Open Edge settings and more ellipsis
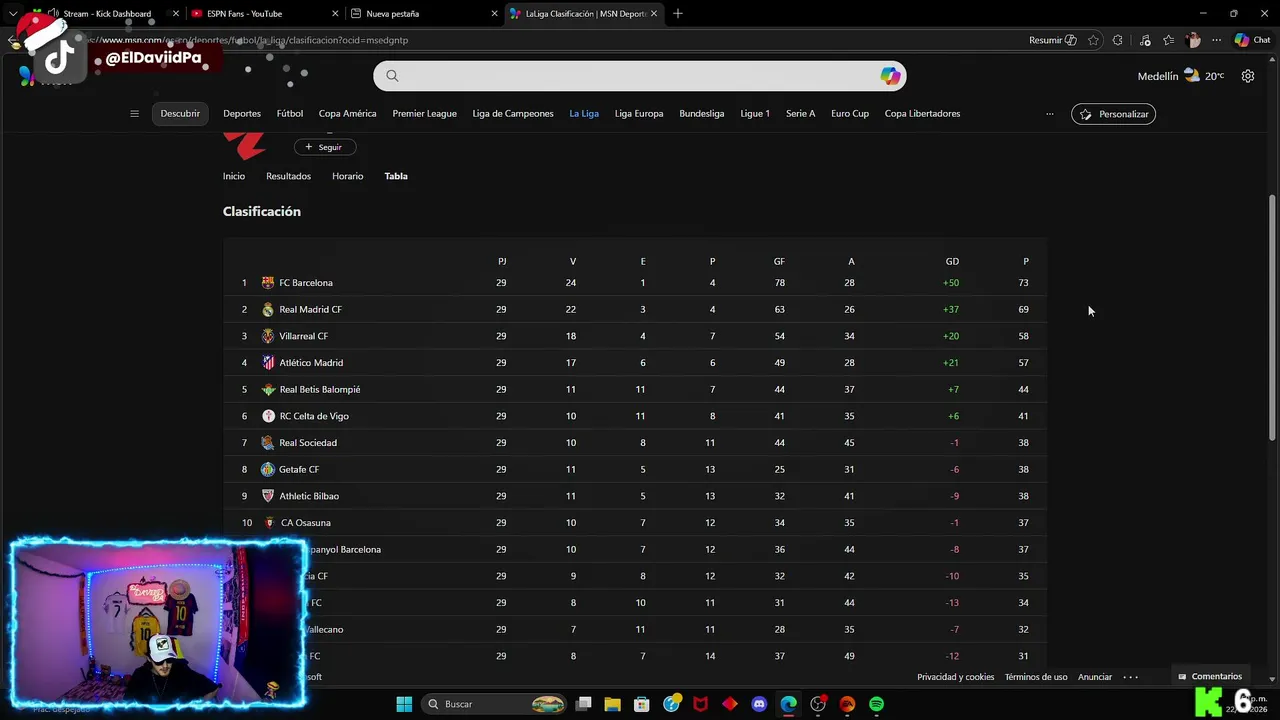 tap(1216, 40)
